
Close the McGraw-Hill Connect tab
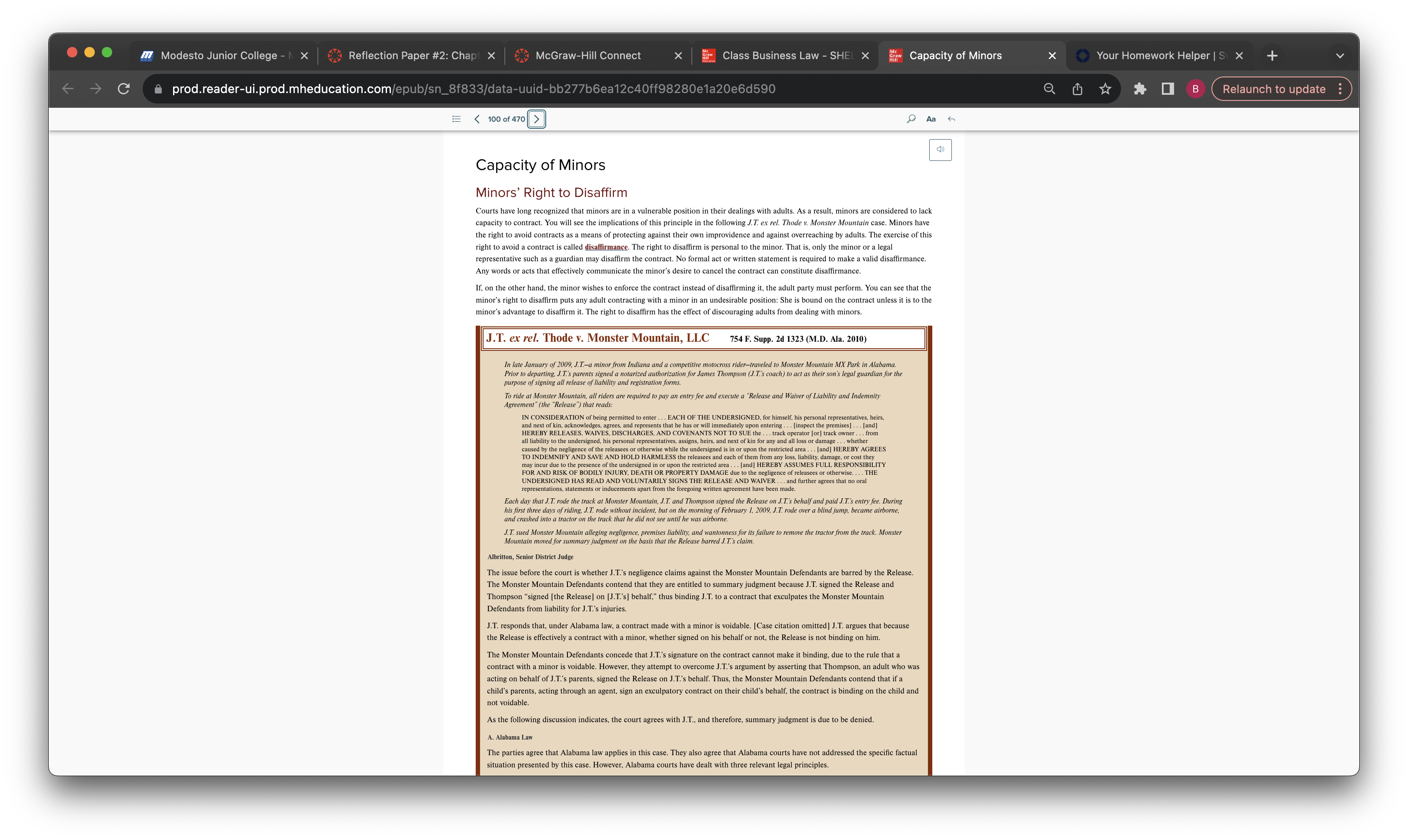677,56
